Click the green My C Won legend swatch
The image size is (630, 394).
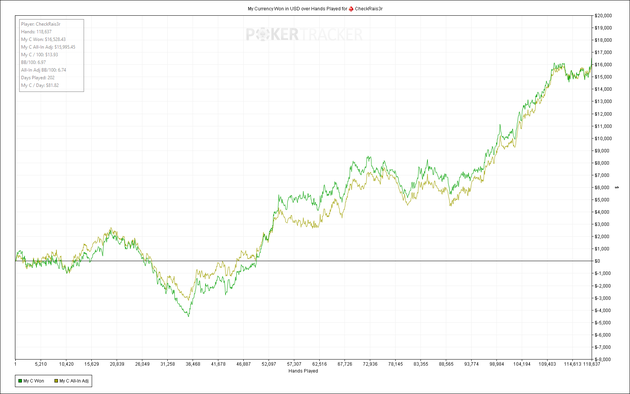click(x=20, y=381)
